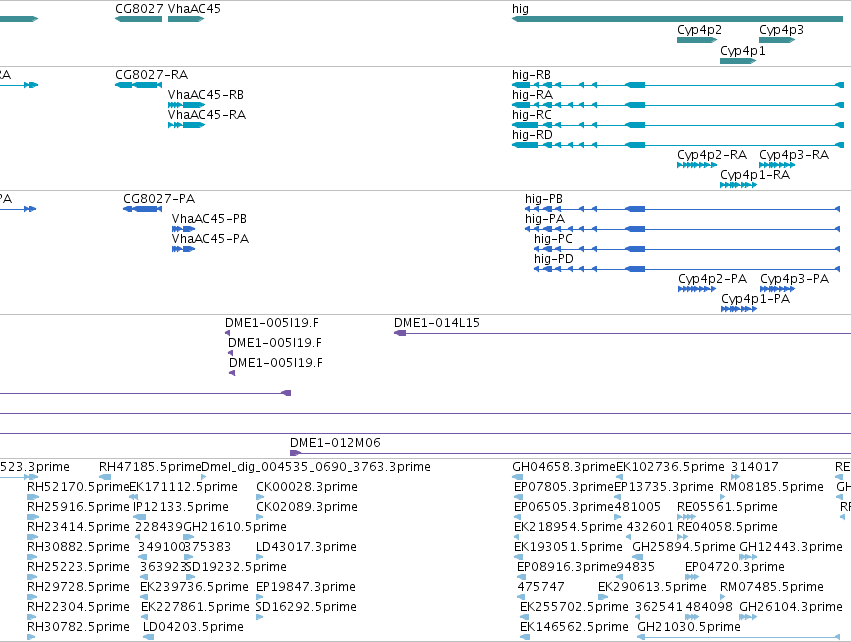Select EST LD04203.5prime
Screen dimensions: 851x642
[149, 637]
